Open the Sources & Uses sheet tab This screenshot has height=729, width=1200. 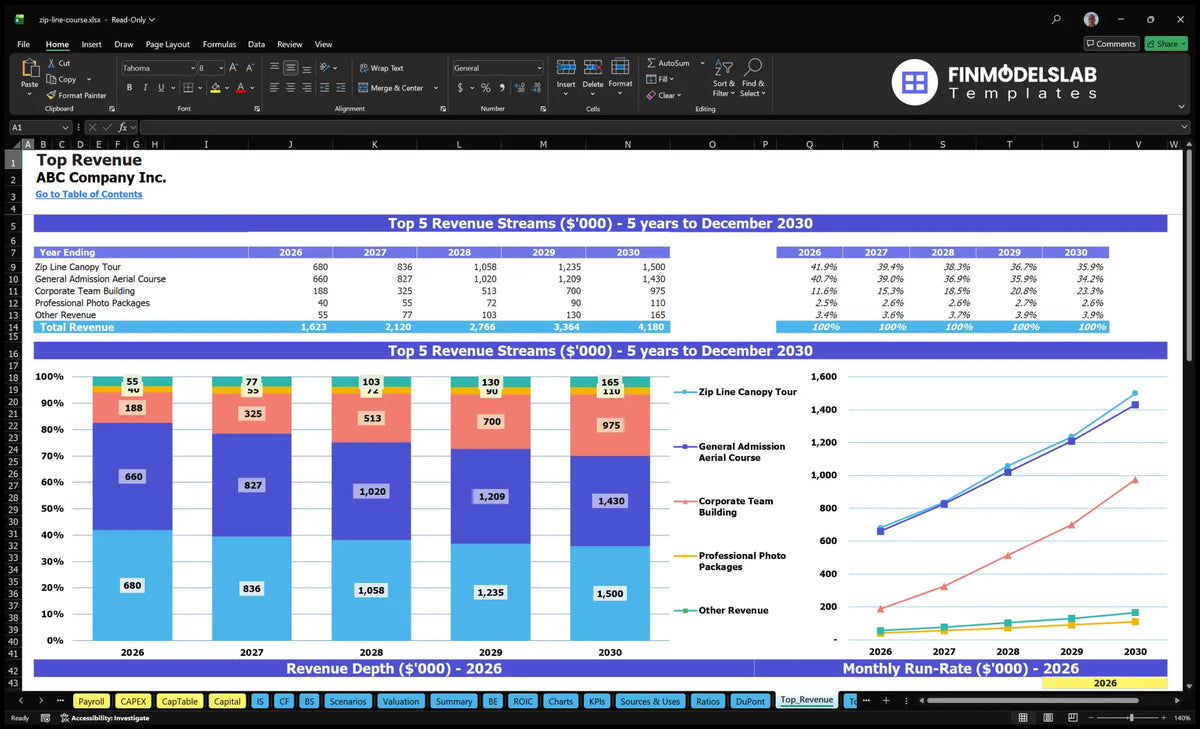click(x=650, y=701)
